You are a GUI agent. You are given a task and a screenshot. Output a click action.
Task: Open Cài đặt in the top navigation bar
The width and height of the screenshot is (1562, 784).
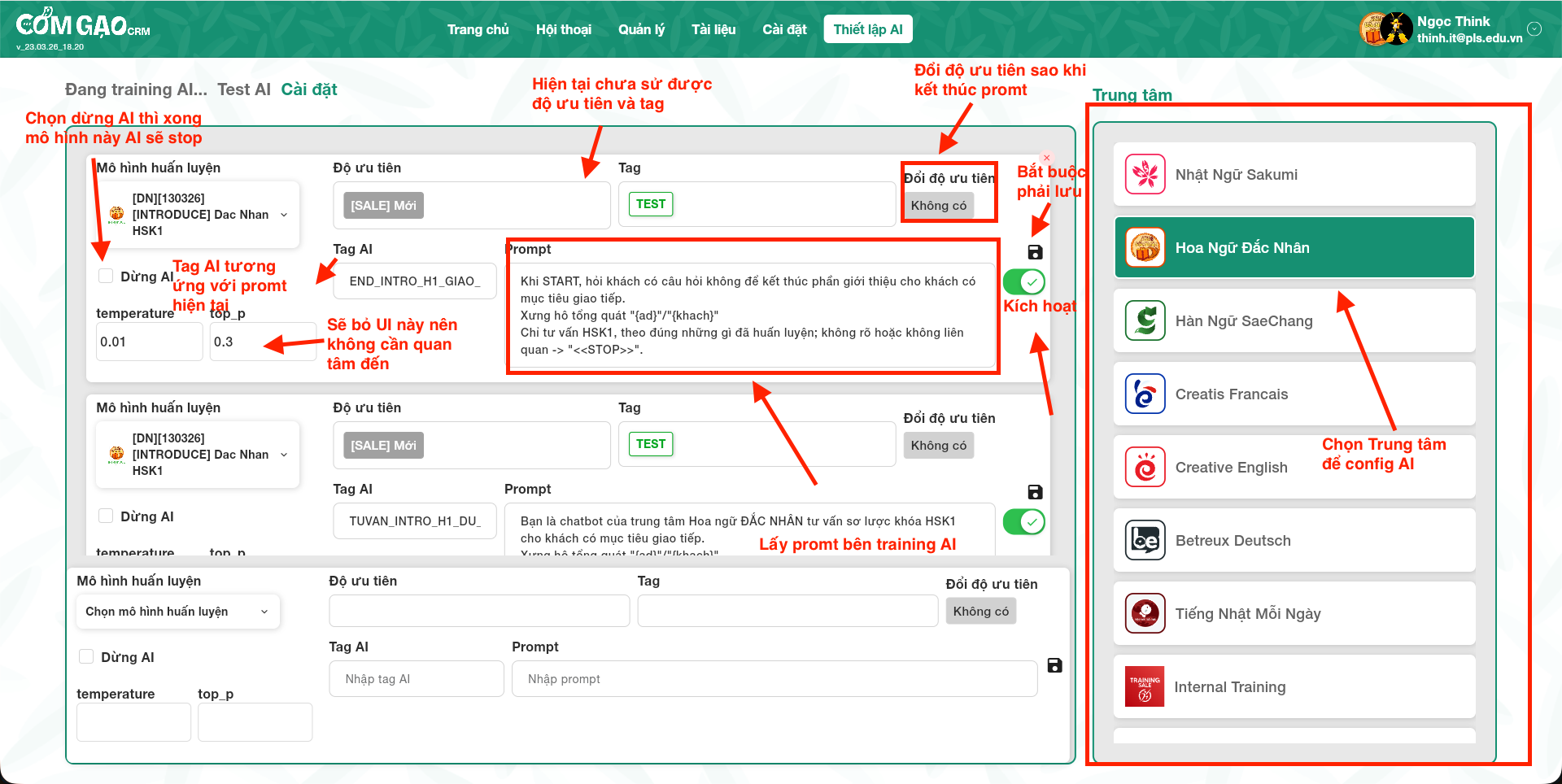coord(784,29)
